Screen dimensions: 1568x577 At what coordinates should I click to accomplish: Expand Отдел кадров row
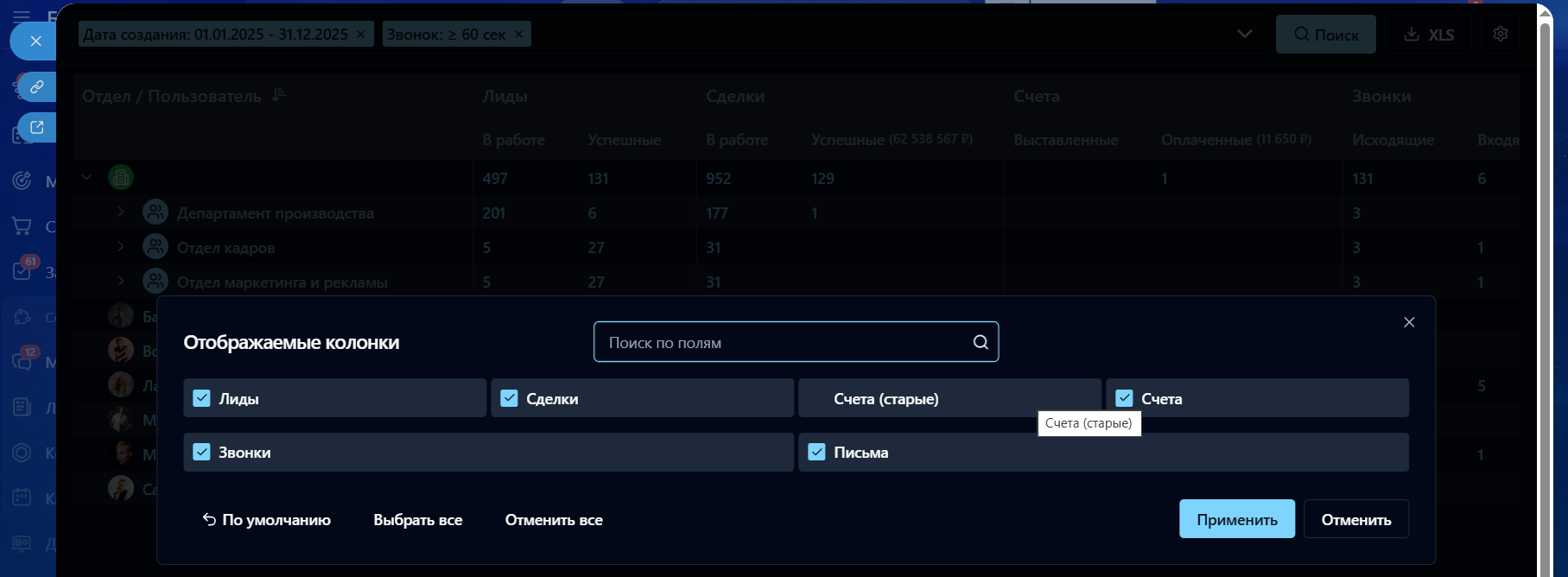point(121,247)
